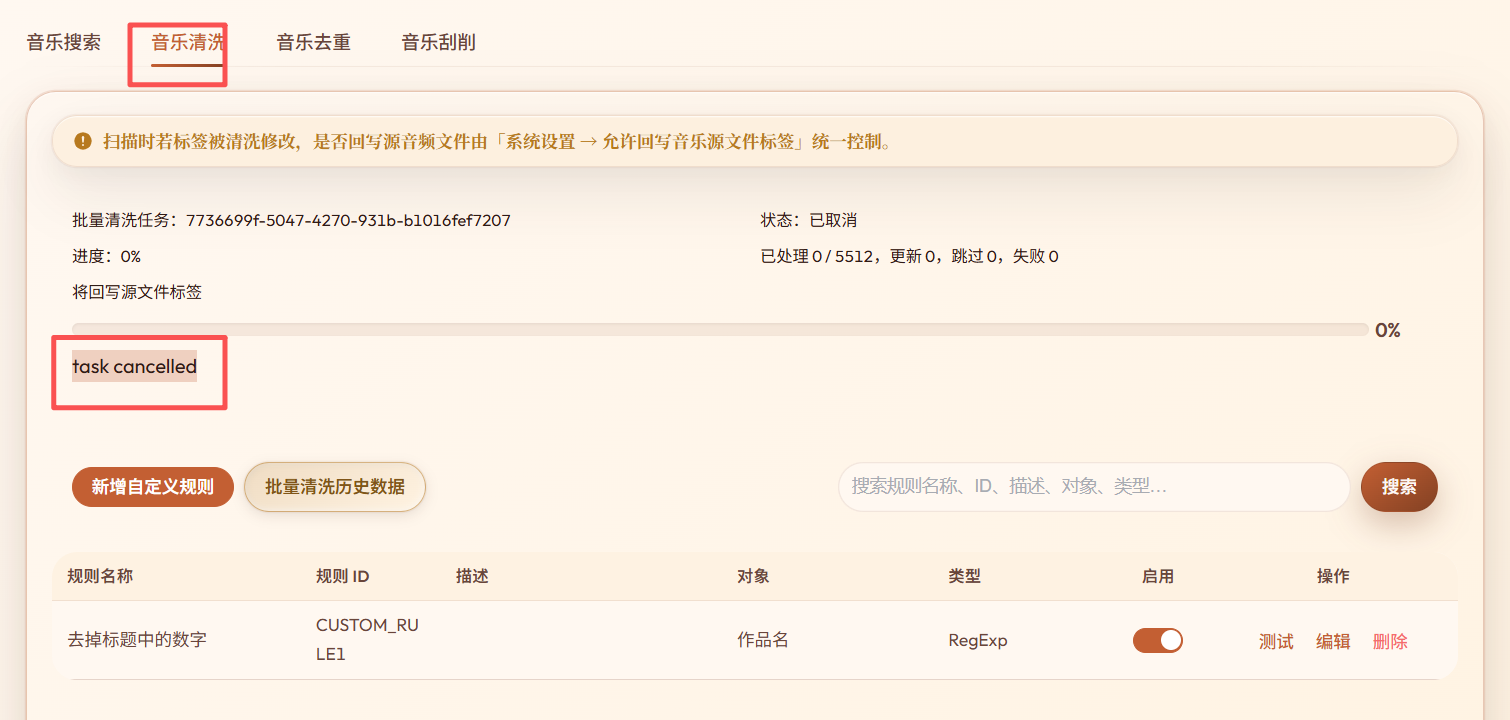Screen dimensions: 1510x720
Task: Delete the CUSTOM_RULE1 rule via 删除
Action: (1390, 641)
